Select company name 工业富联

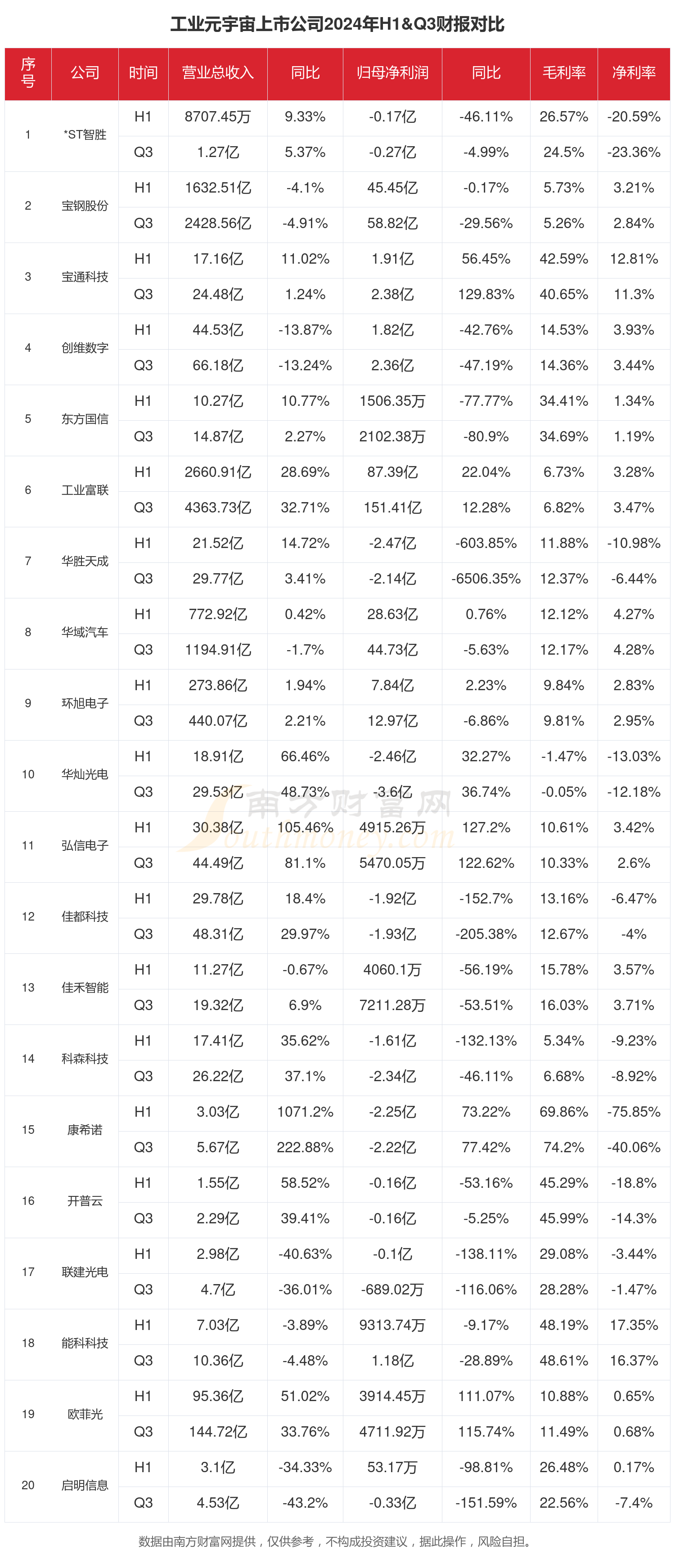pyautogui.click(x=85, y=490)
